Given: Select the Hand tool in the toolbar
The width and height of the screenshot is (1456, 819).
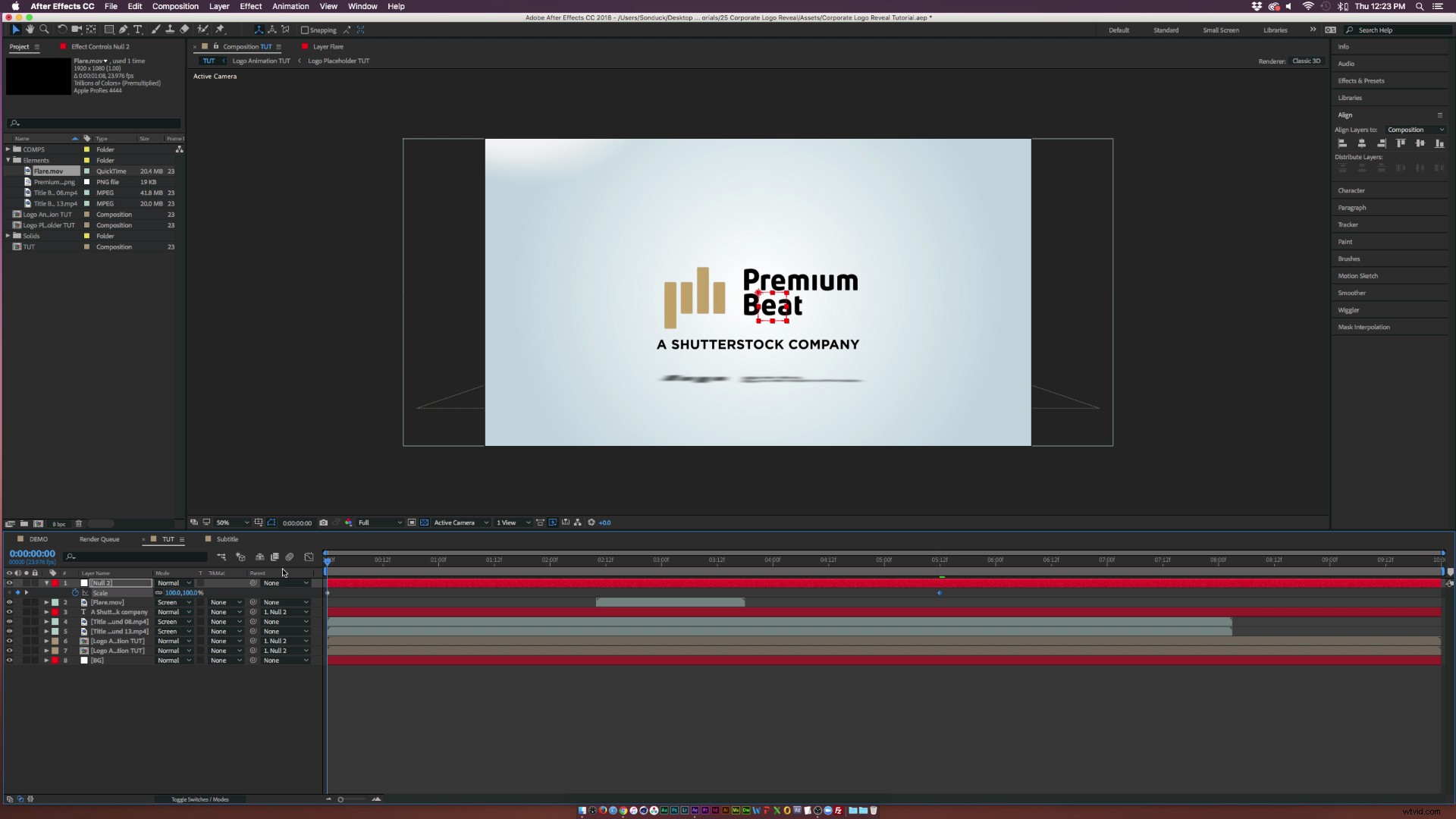Looking at the screenshot, I should click(x=30, y=30).
